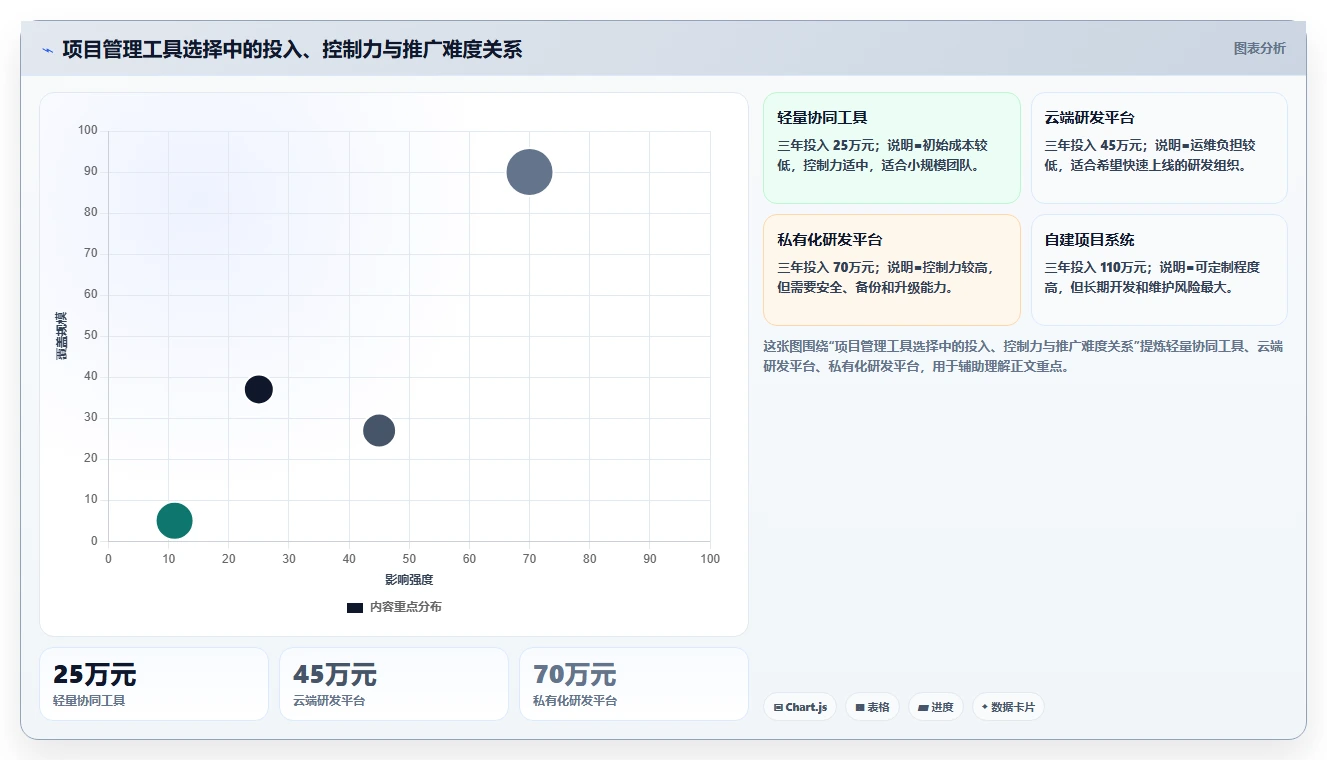This screenshot has height=760, width=1327.
Task: Select the slate bubble at influence strength 45
Action: pos(379,430)
